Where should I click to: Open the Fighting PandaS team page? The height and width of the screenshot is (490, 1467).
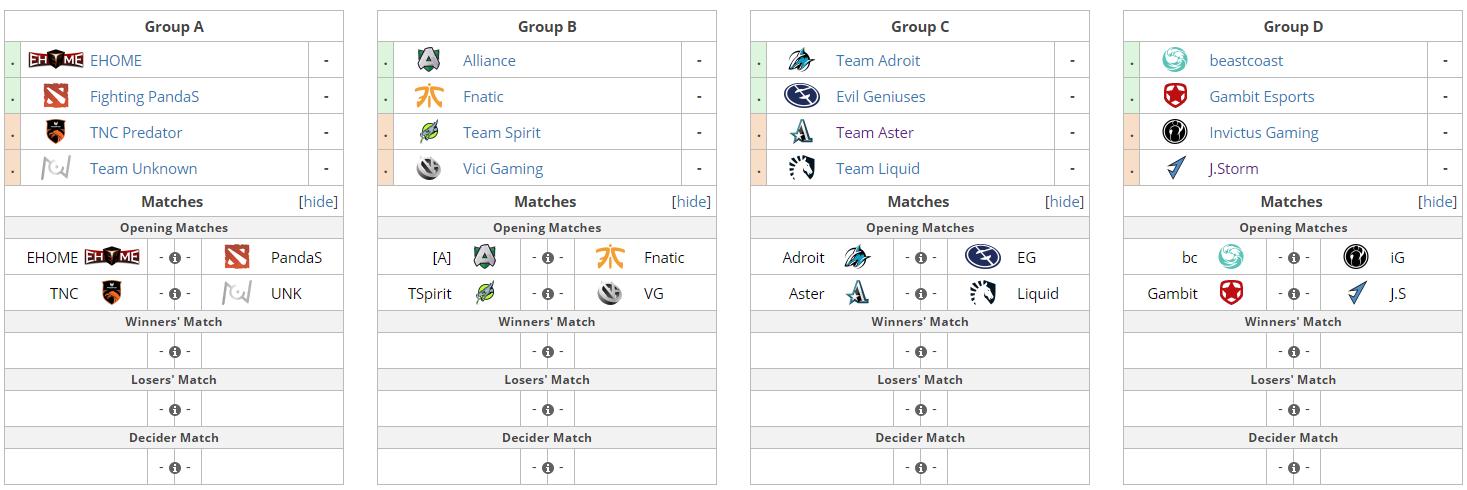pos(144,96)
